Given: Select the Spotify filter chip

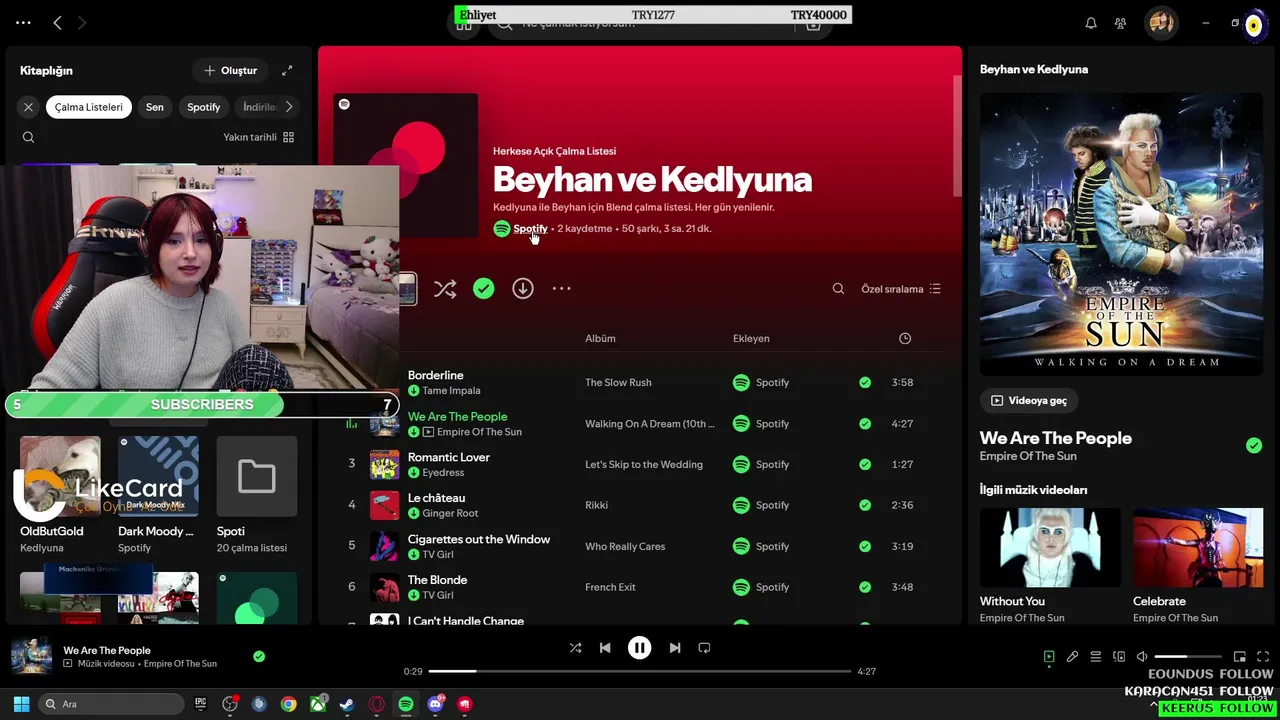Looking at the screenshot, I should click(x=203, y=107).
